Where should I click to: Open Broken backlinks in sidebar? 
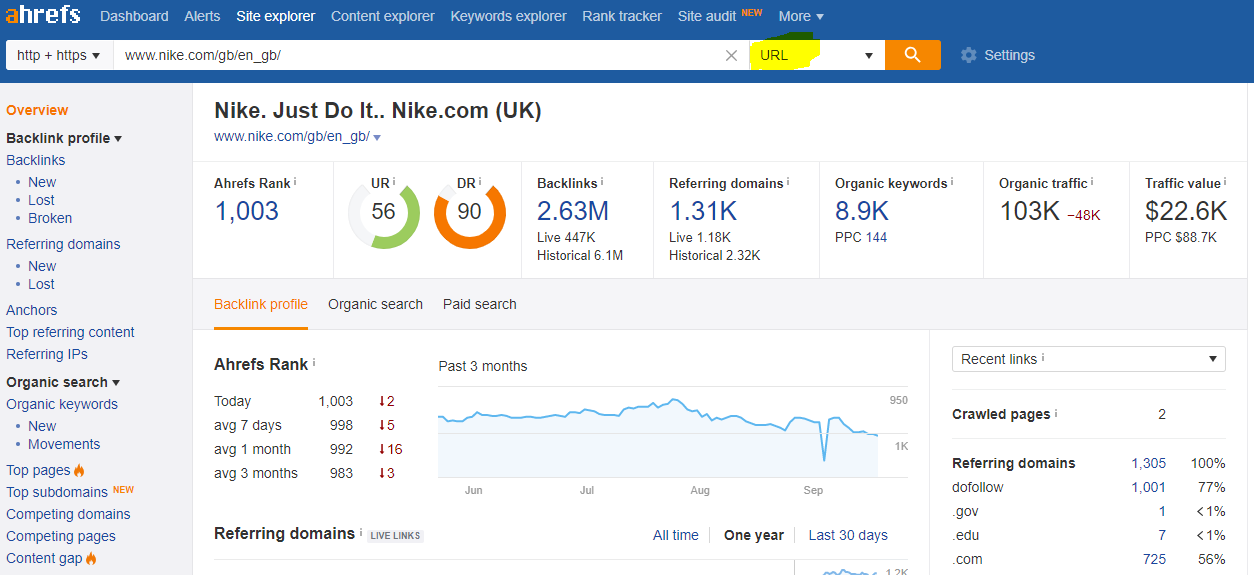[50, 218]
